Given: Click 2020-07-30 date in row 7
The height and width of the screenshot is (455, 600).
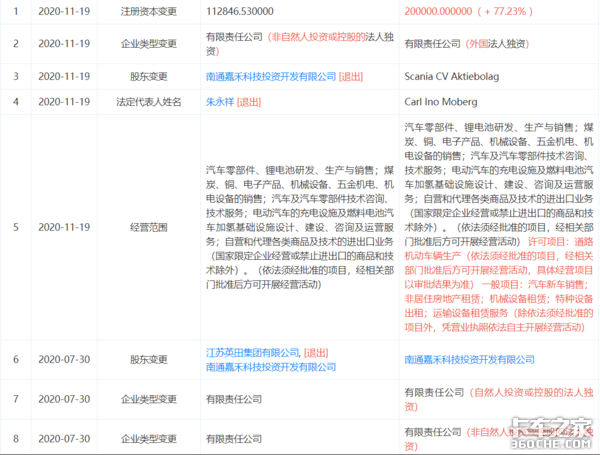Looking at the screenshot, I should (x=64, y=399).
